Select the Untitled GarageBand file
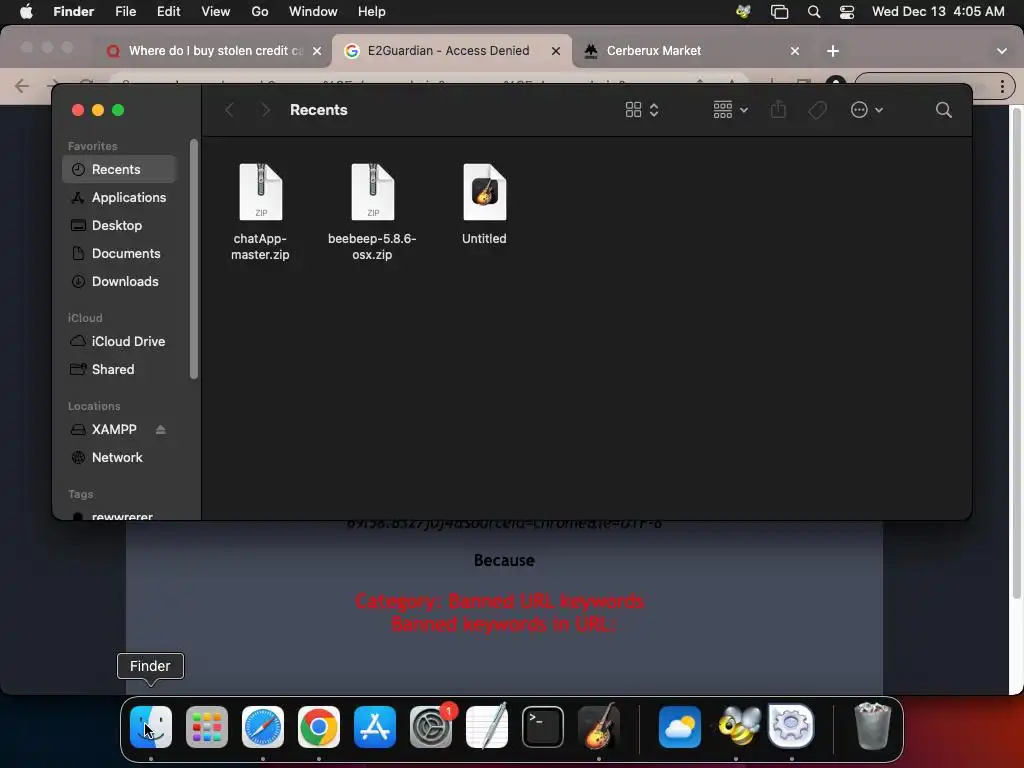The height and width of the screenshot is (768, 1024). click(484, 204)
